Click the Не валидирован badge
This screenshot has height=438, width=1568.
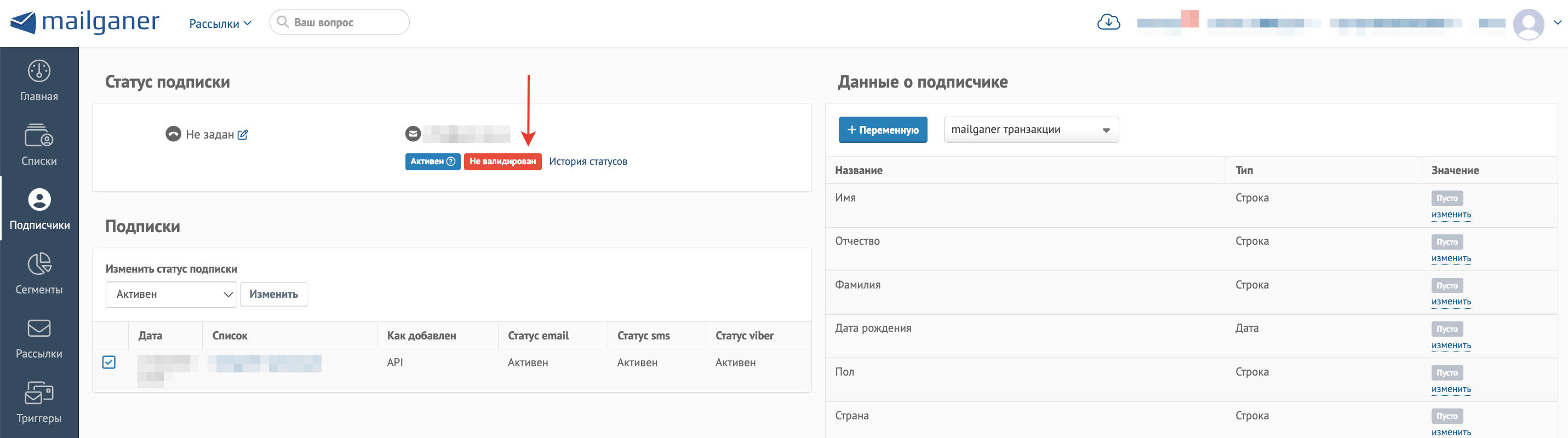point(503,161)
